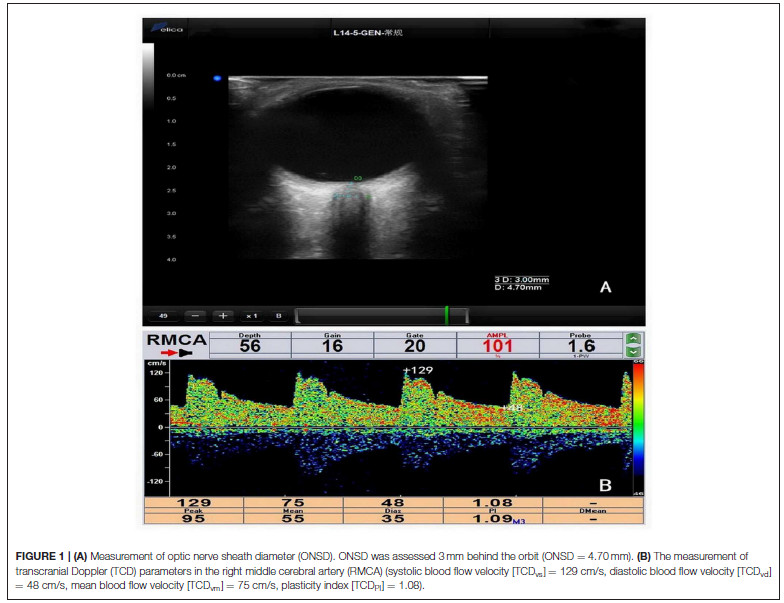Click the green up arrow scroll button
784x603 pixels.
click(632, 339)
